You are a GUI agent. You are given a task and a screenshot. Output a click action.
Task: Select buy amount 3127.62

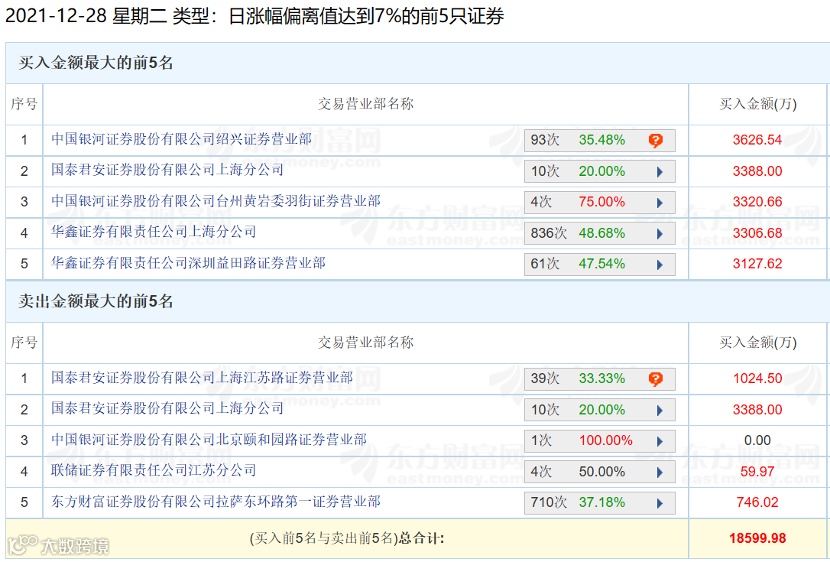click(x=757, y=264)
